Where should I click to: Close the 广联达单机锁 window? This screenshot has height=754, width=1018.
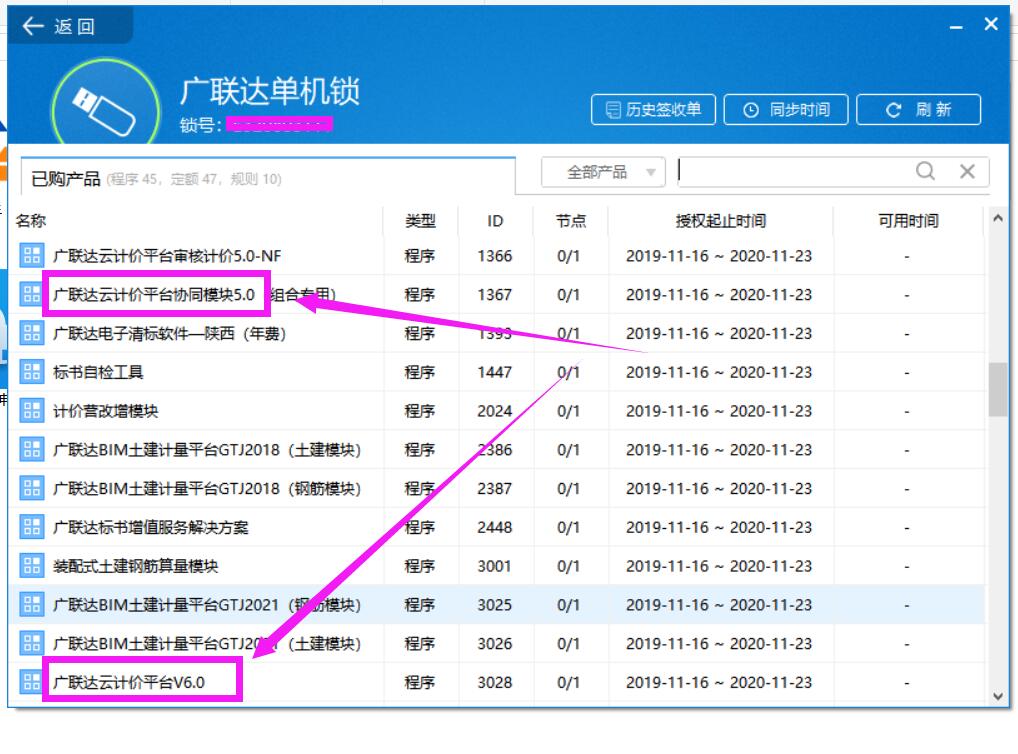coord(991,24)
